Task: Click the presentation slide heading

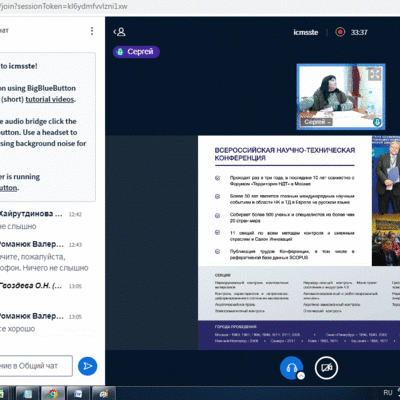Action: (285, 154)
